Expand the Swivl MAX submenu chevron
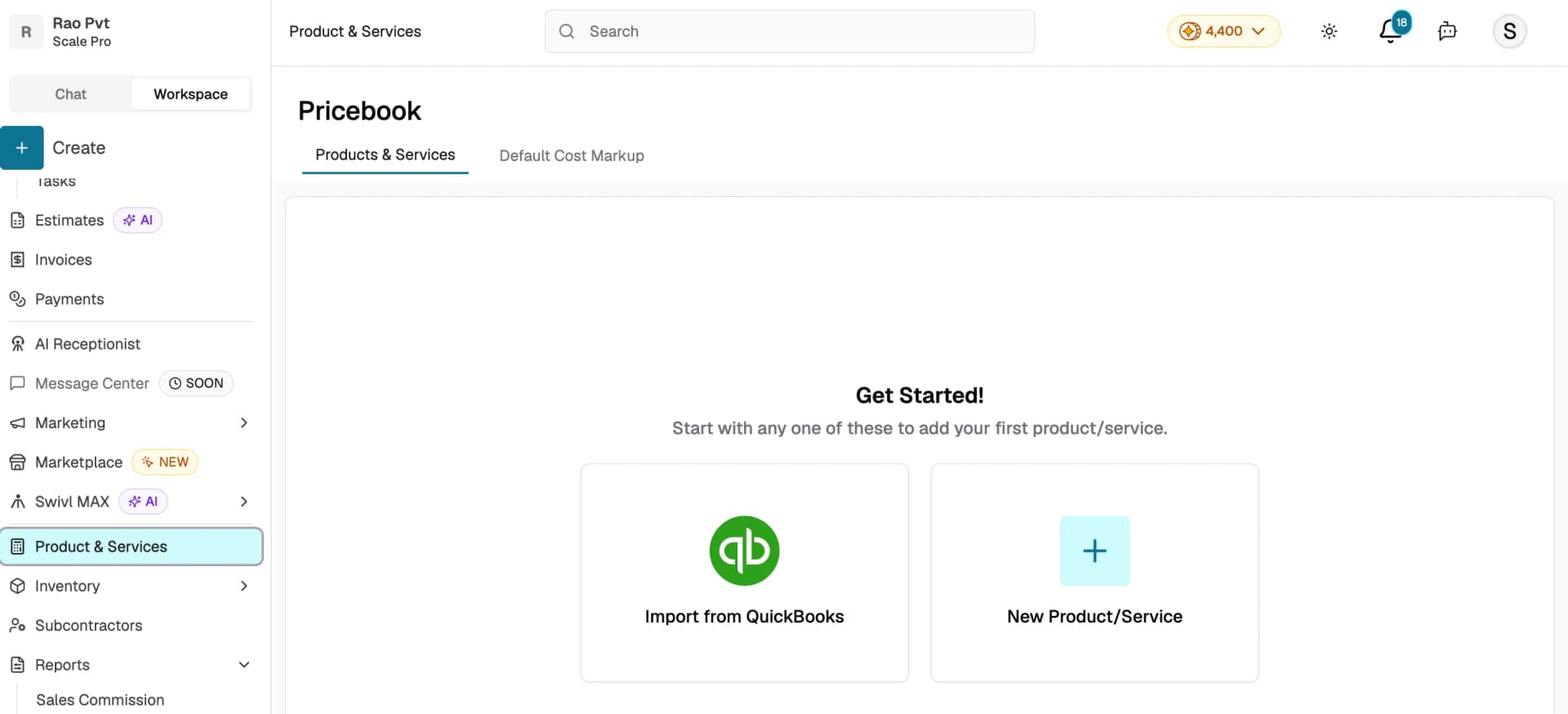Screen dimensions: 1568x714 [x=243, y=502]
